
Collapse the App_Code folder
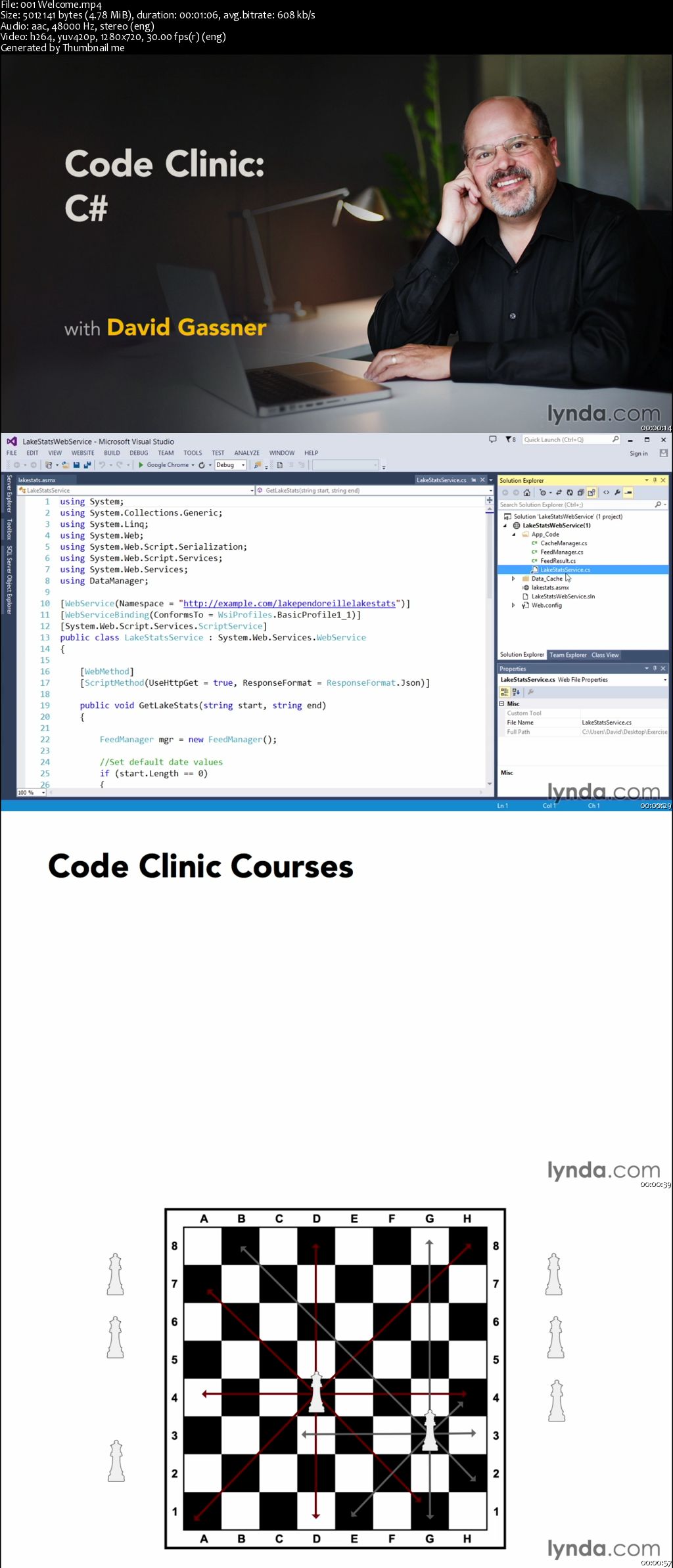514,535
